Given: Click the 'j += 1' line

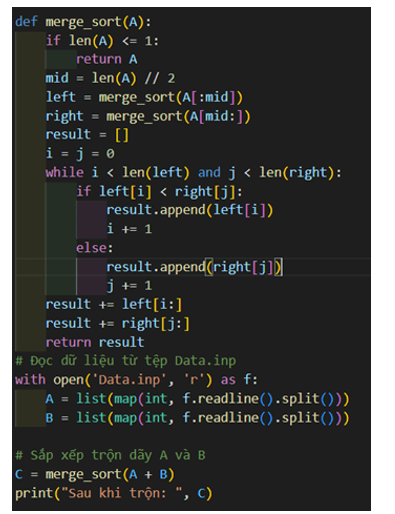Looking at the screenshot, I should click(x=129, y=286).
